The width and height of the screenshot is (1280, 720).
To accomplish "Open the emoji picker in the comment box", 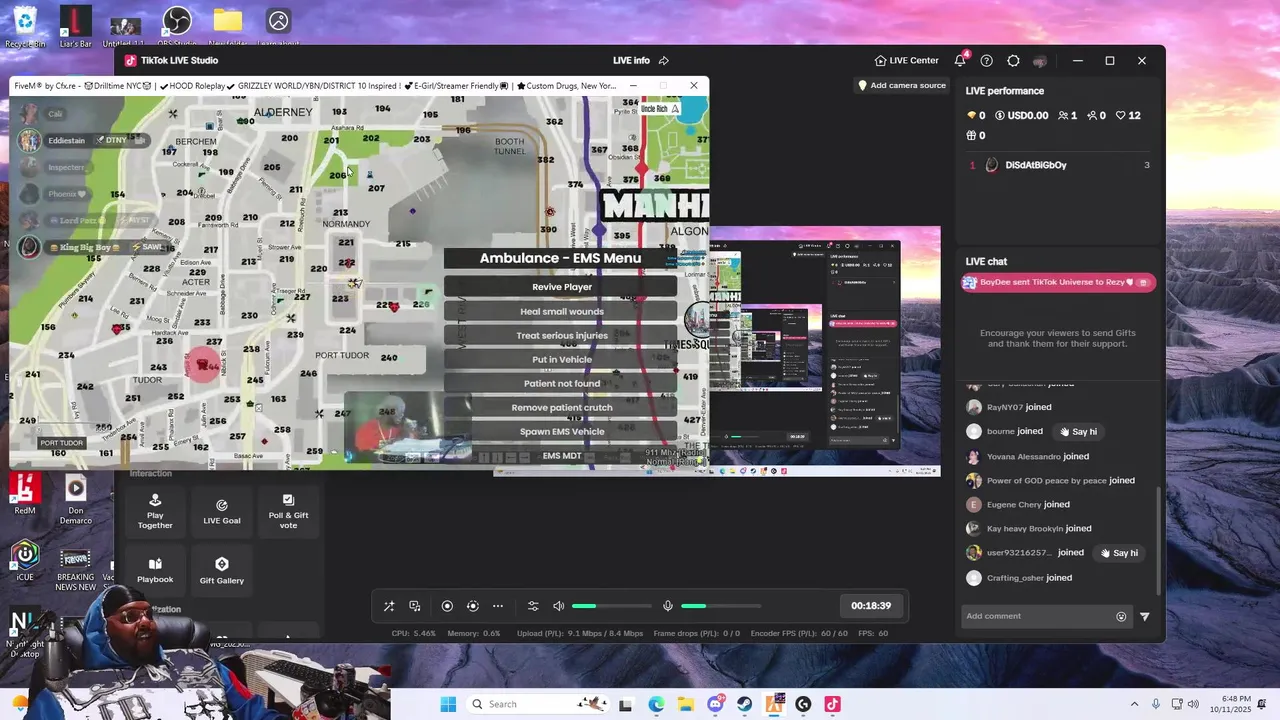I will pyautogui.click(x=1121, y=617).
